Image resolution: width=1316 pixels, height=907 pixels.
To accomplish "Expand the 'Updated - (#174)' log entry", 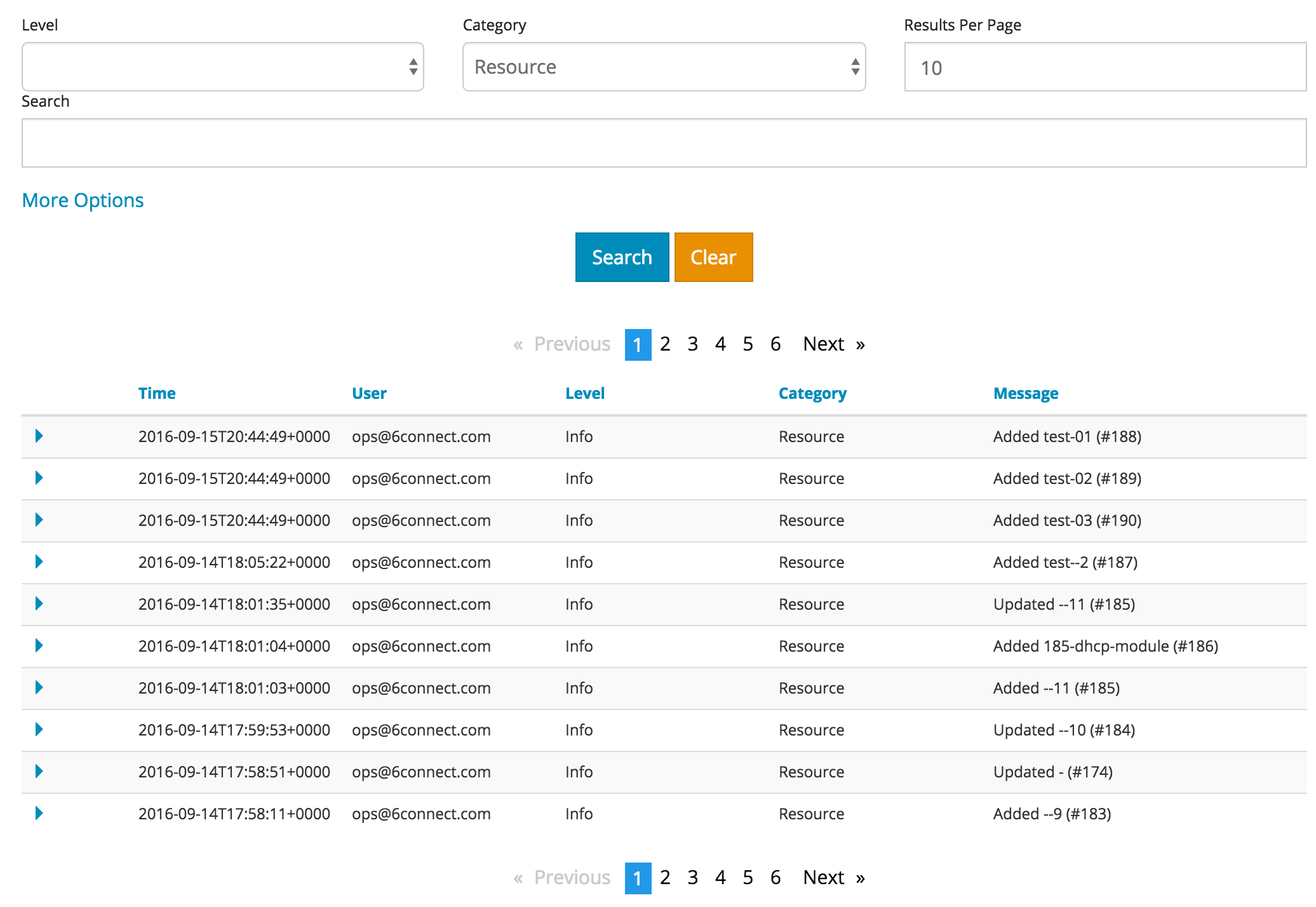I will click(x=39, y=771).
